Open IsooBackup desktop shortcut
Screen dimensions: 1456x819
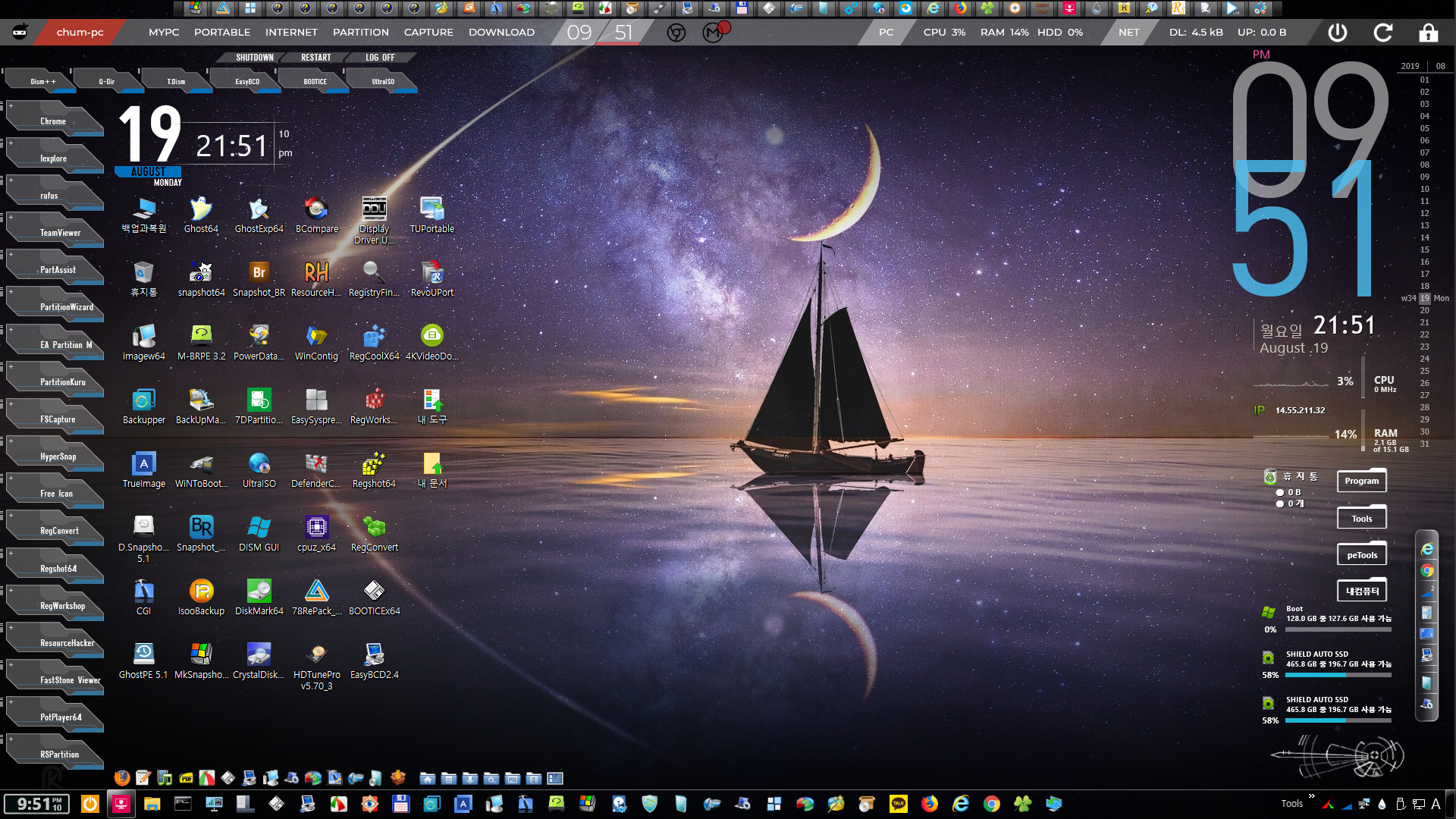point(201,597)
